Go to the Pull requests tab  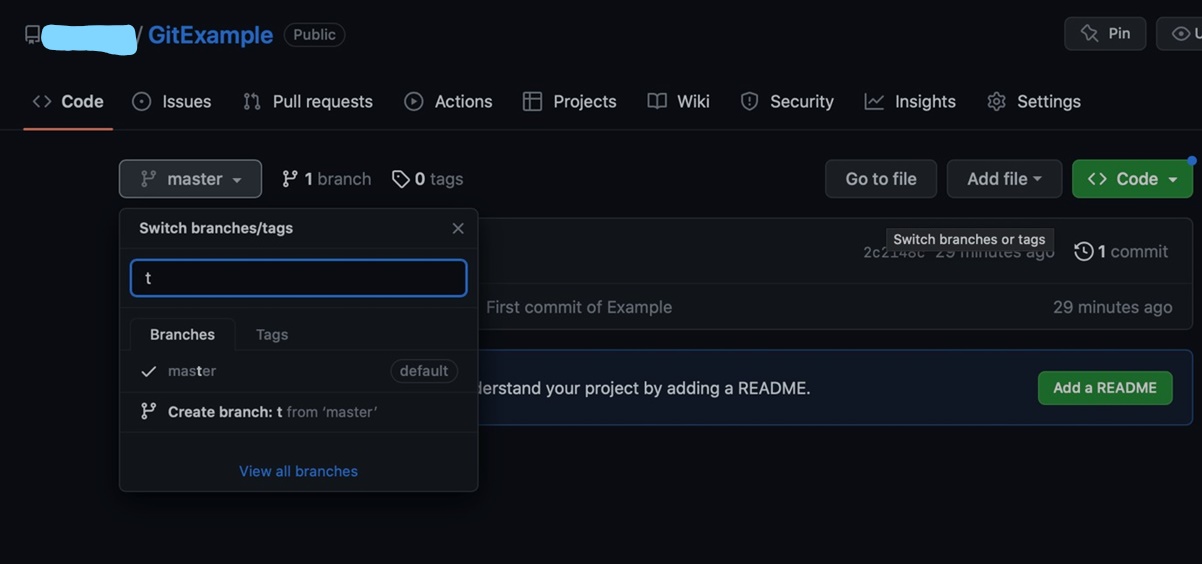click(308, 101)
